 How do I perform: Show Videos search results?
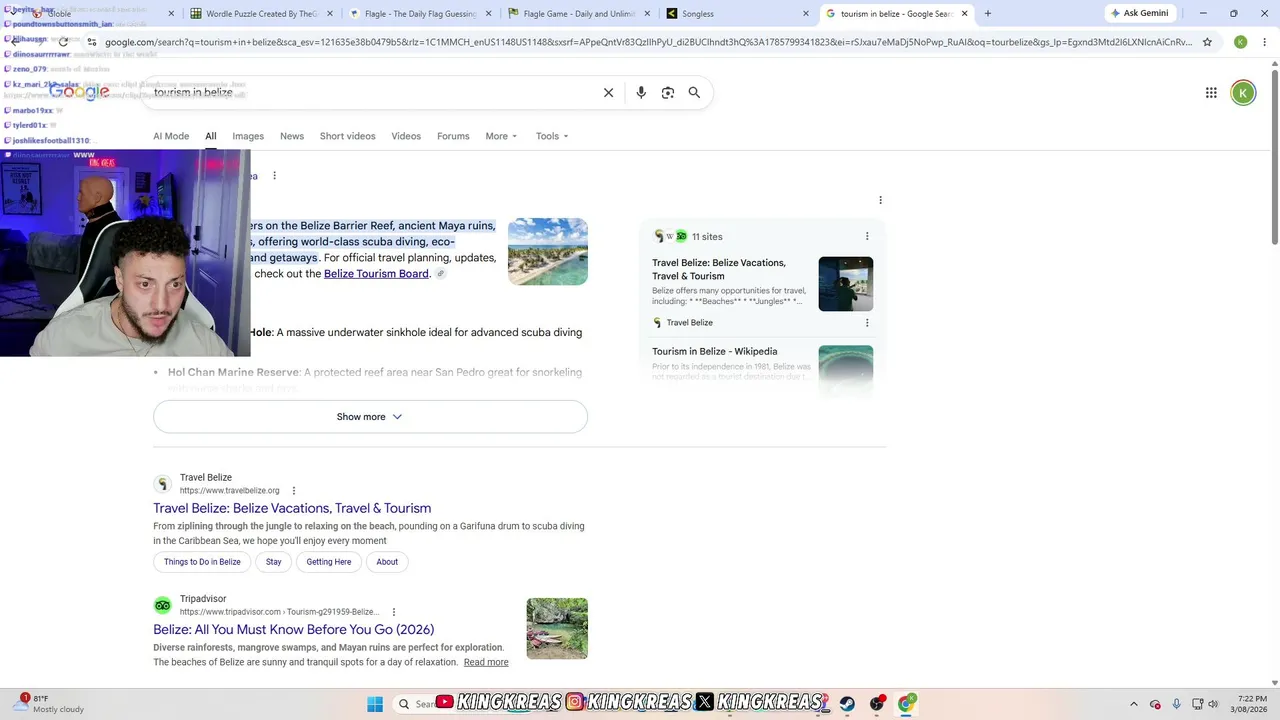click(x=406, y=136)
